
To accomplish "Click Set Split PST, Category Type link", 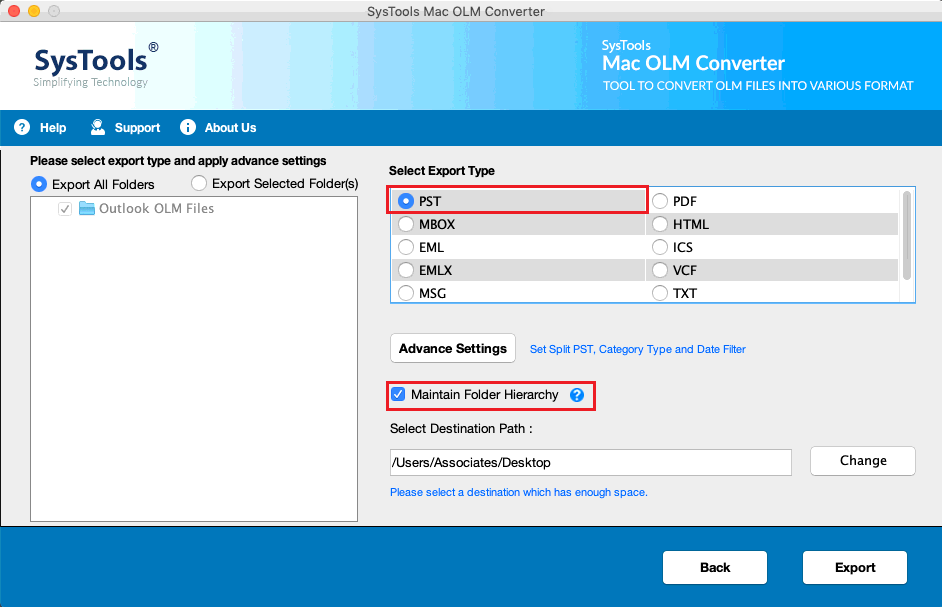I will [637, 349].
